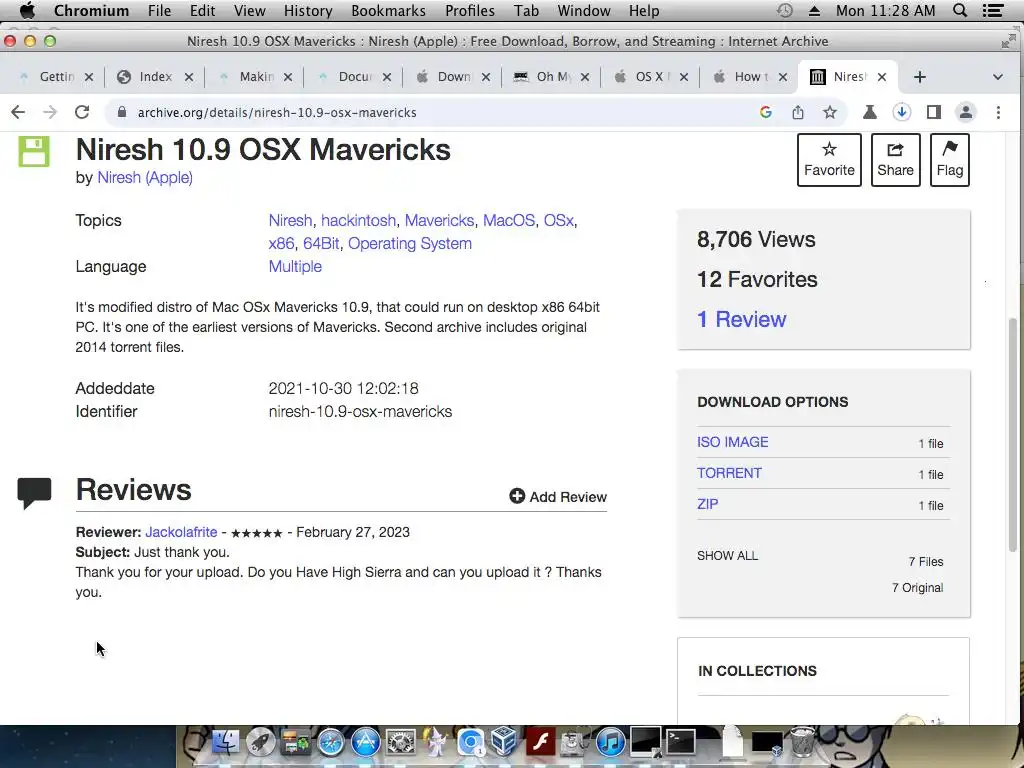The width and height of the screenshot is (1024, 768).
Task: Open System Preferences from the Dock
Action: coord(401,743)
